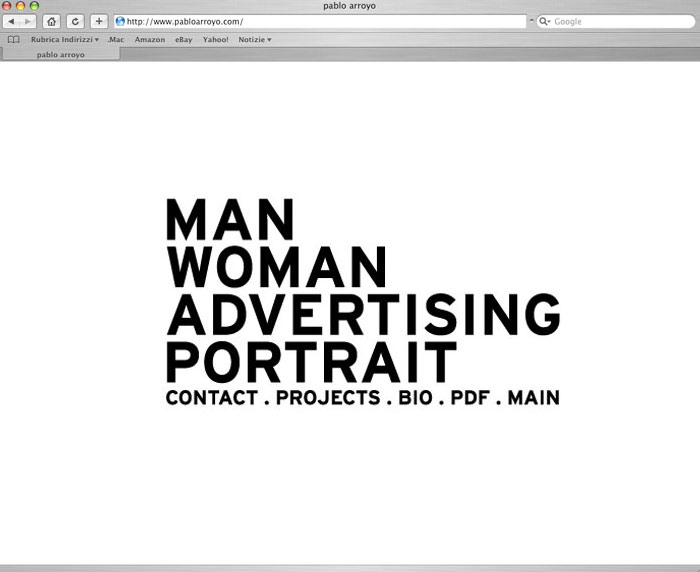Open the home page via house icon

pyautogui.click(x=51, y=21)
